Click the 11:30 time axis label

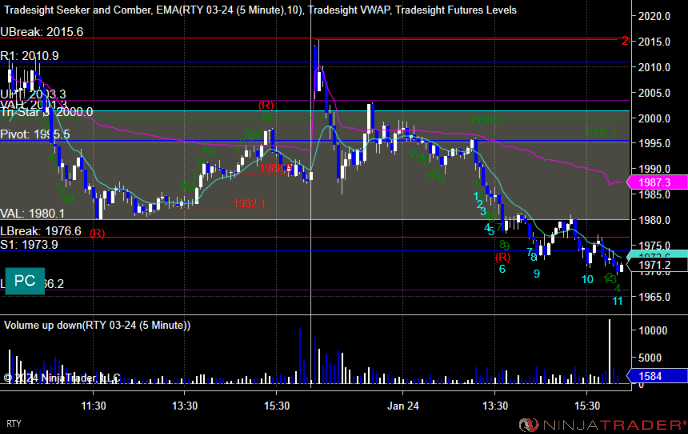93,406
